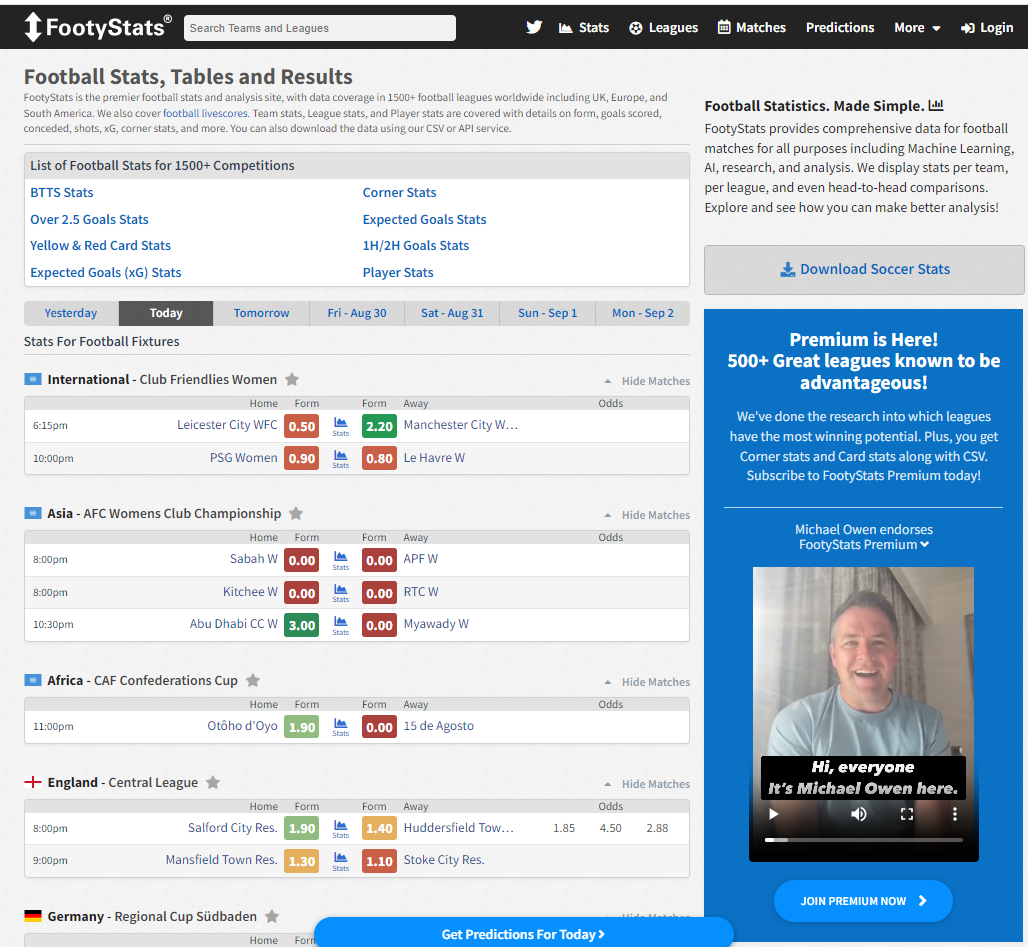
Task: Open stats icon for Sabah W match
Action: click(x=340, y=560)
